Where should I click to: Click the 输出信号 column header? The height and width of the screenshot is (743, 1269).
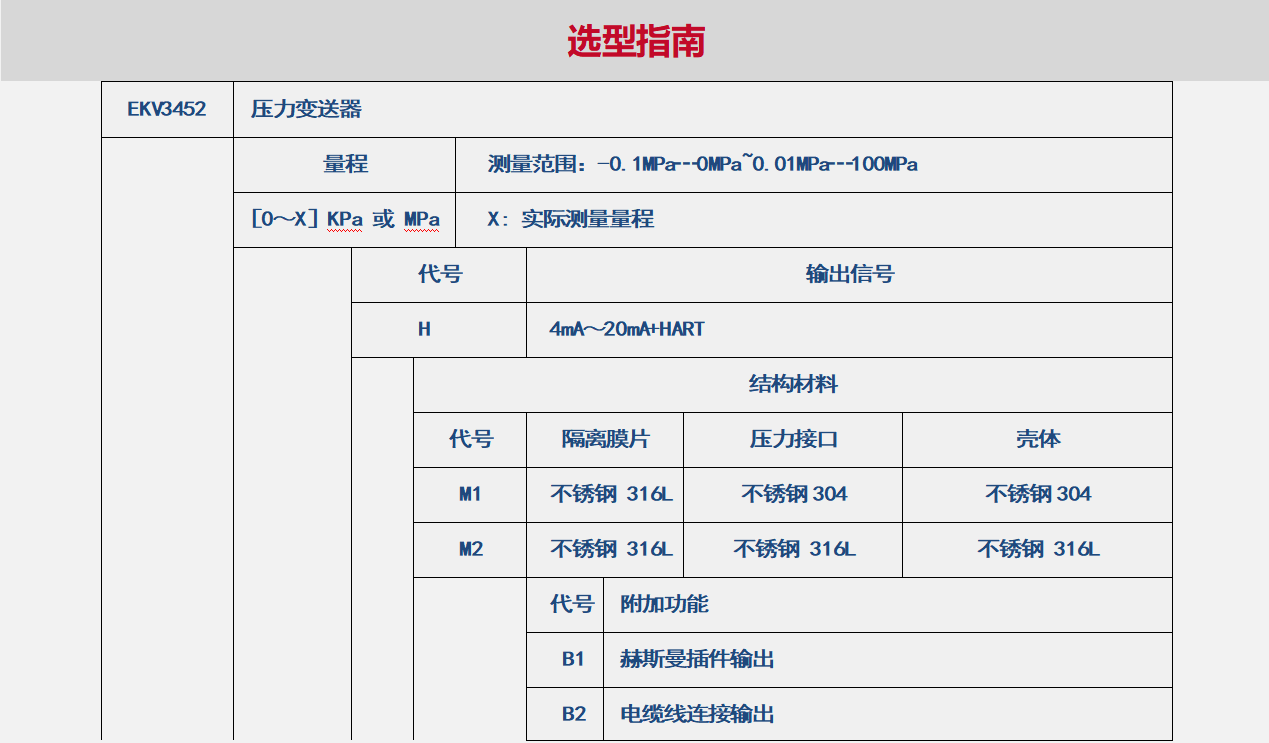(x=849, y=275)
